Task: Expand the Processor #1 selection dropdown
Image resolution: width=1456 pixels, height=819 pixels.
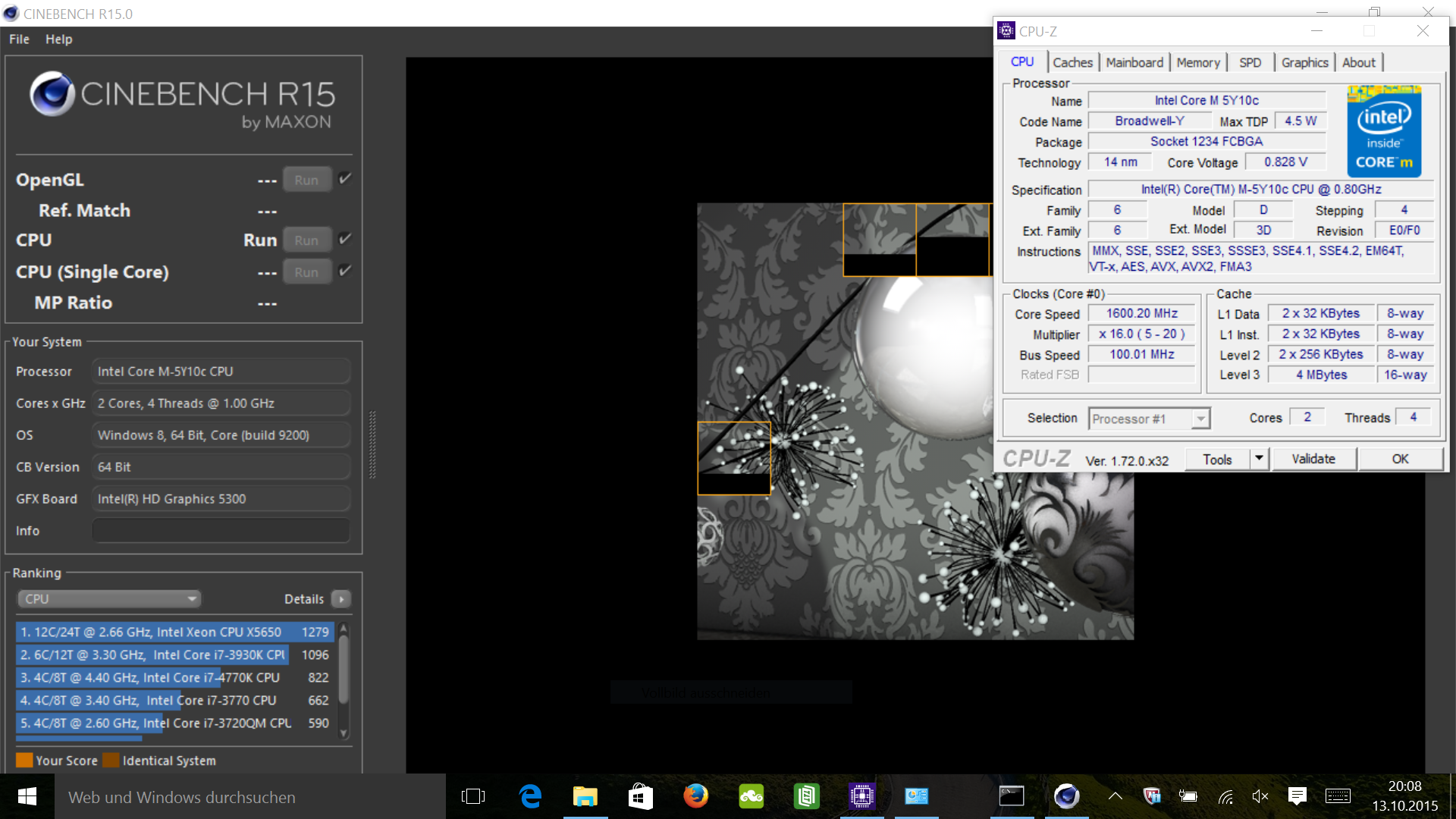Action: pyautogui.click(x=1200, y=419)
